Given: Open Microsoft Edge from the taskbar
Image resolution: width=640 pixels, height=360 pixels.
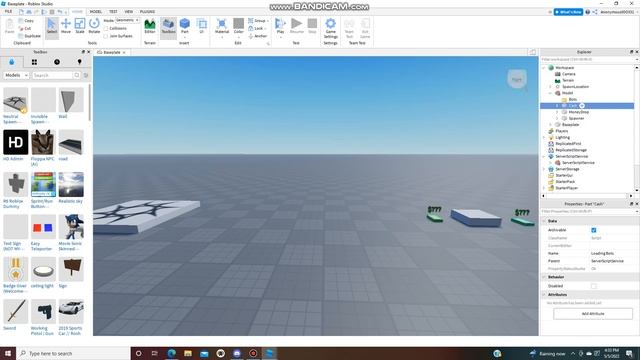Looking at the screenshot, I should pos(171,353).
